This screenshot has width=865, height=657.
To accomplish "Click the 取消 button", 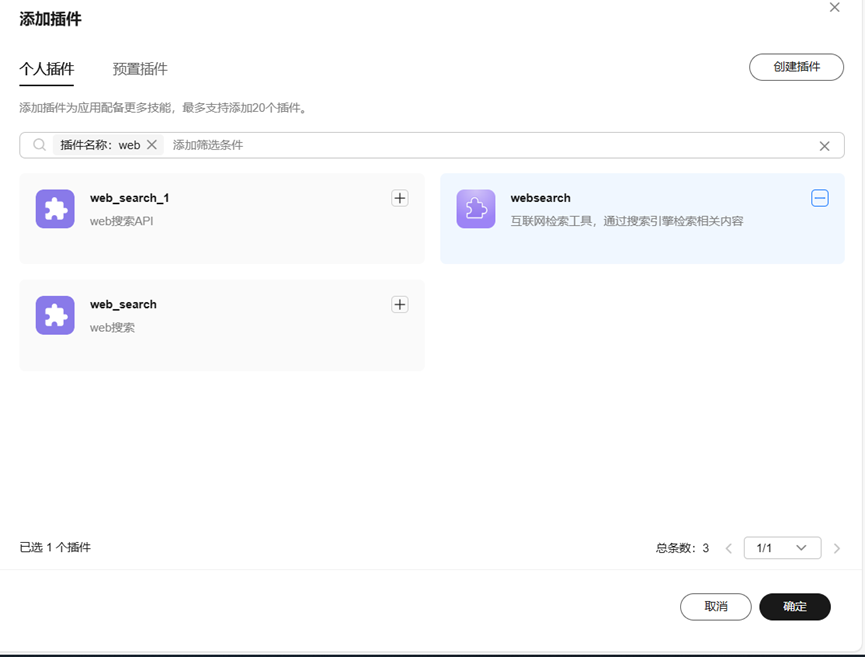I will [715, 607].
